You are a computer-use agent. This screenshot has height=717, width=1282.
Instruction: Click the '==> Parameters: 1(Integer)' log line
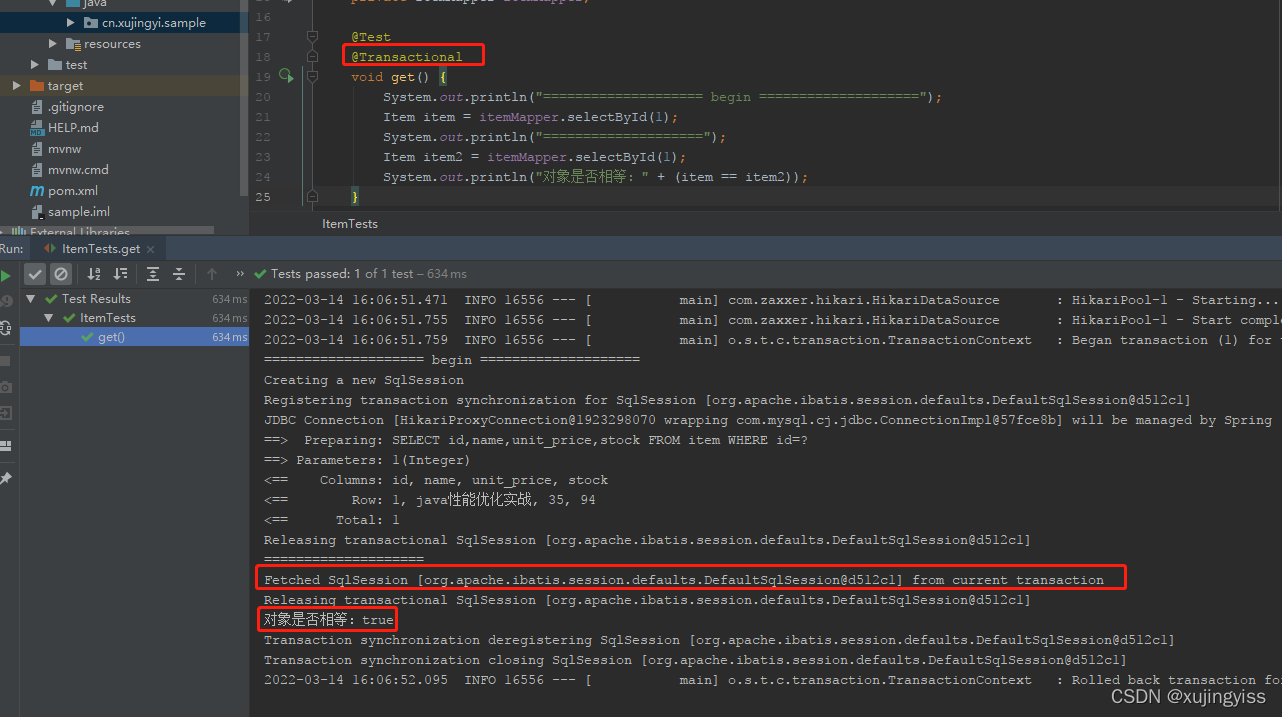coord(367,460)
